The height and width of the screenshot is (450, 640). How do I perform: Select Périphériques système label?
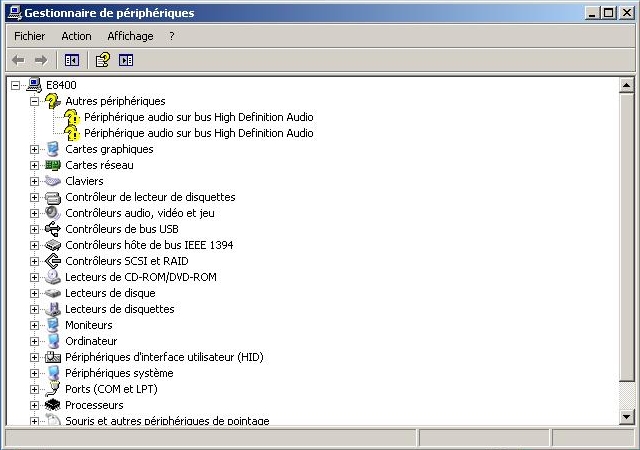click(119, 373)
